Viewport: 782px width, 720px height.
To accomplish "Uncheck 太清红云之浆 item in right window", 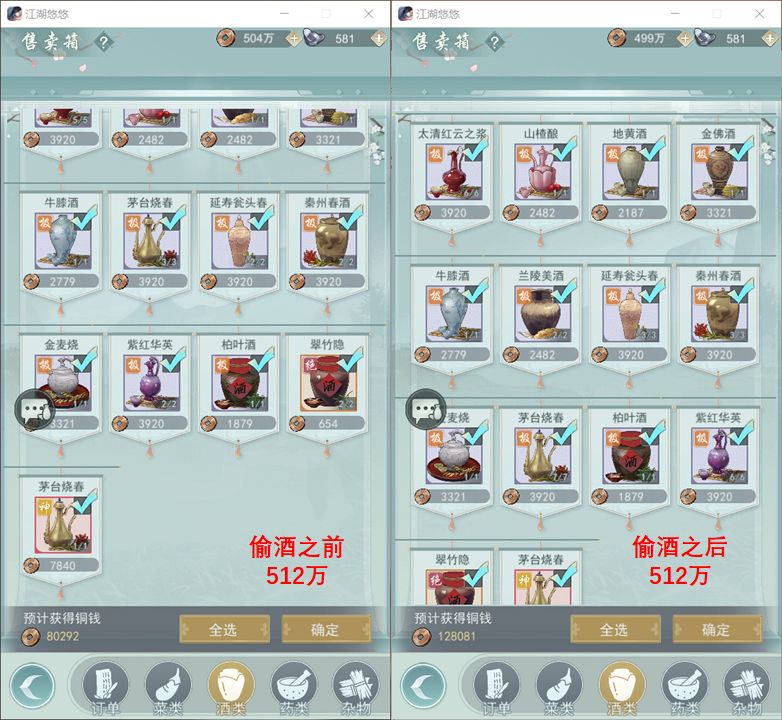I will coord(453,173).
